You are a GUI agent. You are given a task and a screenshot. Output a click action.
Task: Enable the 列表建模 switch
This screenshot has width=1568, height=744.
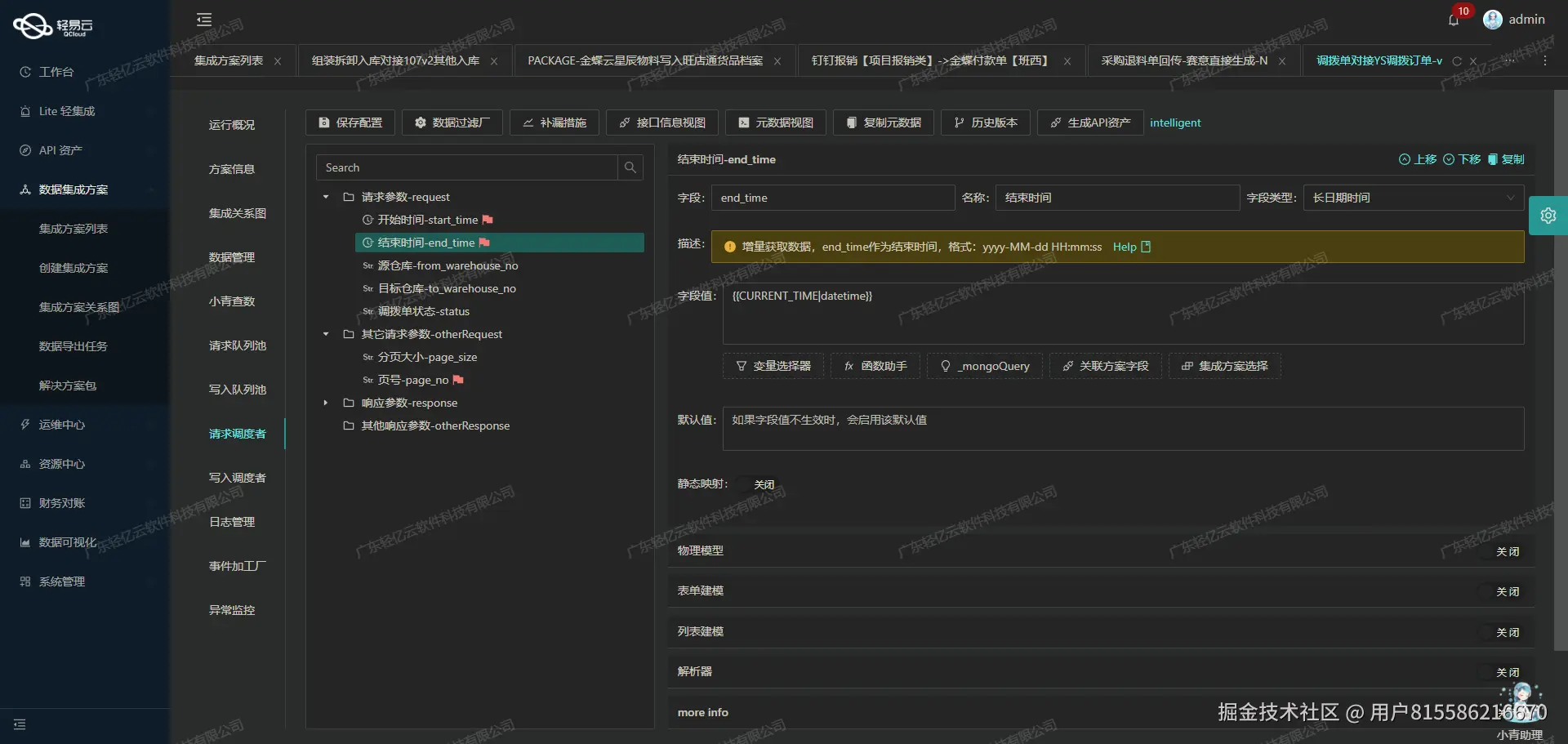point(1500,632)
